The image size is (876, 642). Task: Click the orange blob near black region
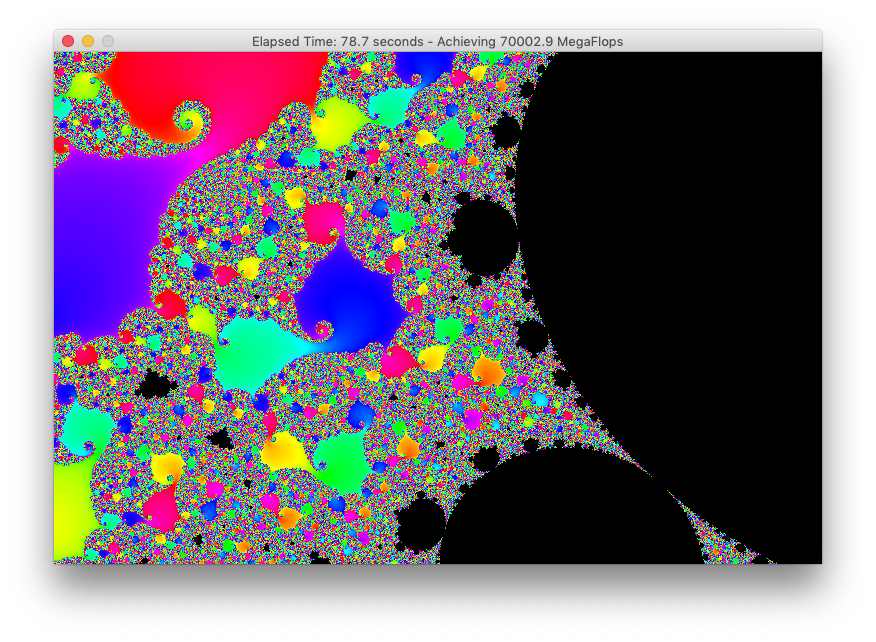[x=487, y=372]
